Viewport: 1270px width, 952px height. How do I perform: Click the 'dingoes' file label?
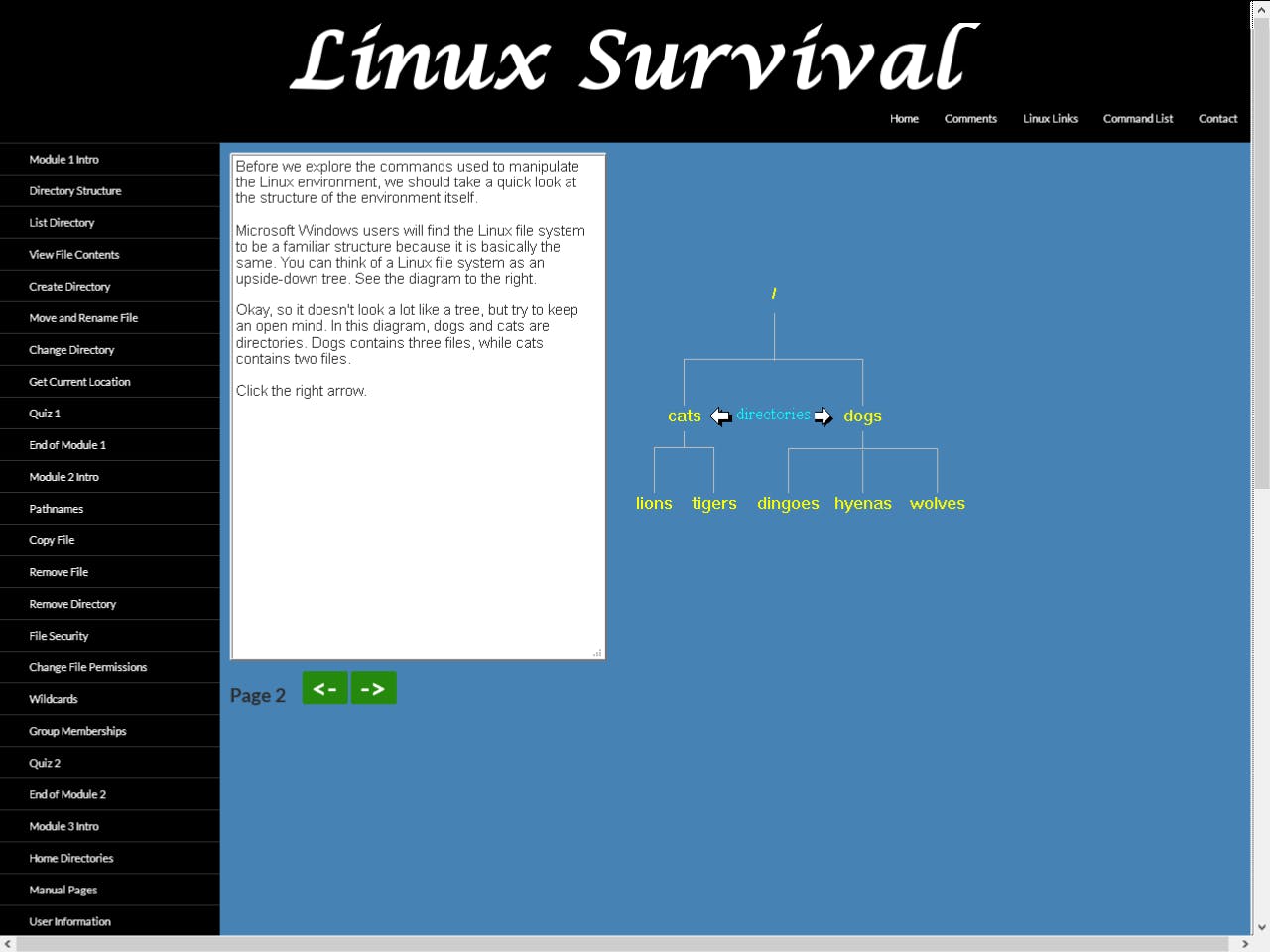788,504
